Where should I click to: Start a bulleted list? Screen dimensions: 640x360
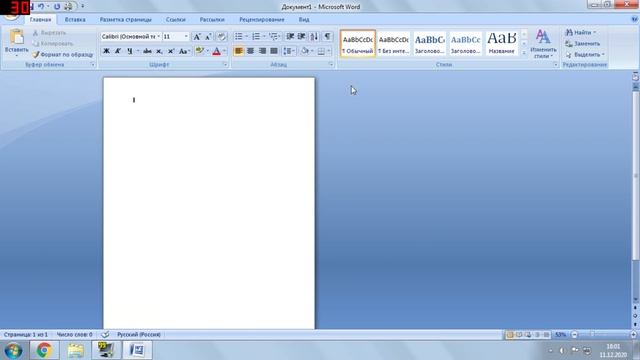(239, 37)
